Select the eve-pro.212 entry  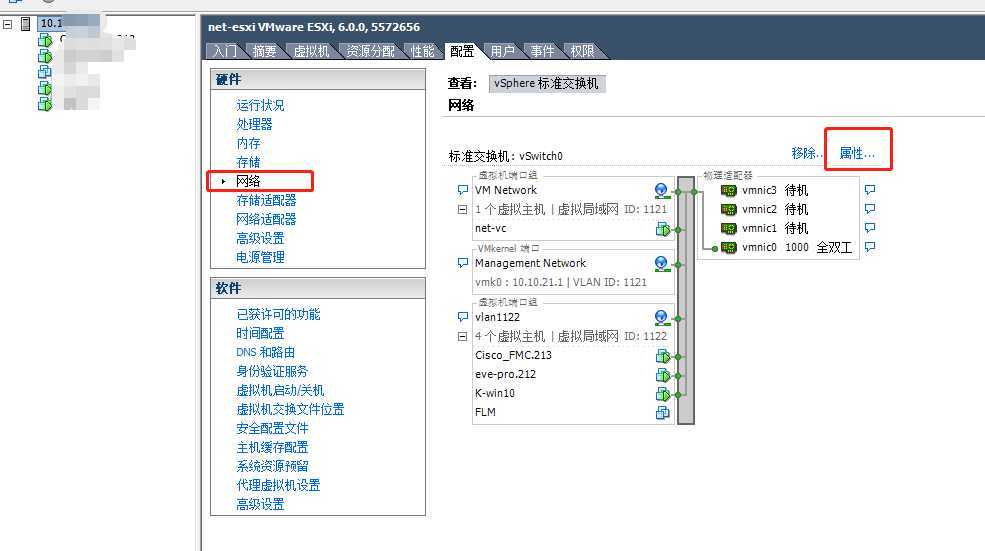pyautogui.click(x=506, y=374)
